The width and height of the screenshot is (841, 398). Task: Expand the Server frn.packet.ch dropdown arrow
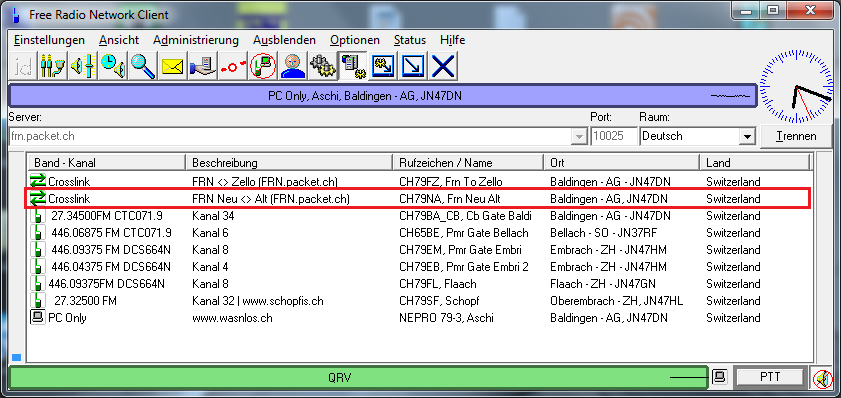[579, 137]
